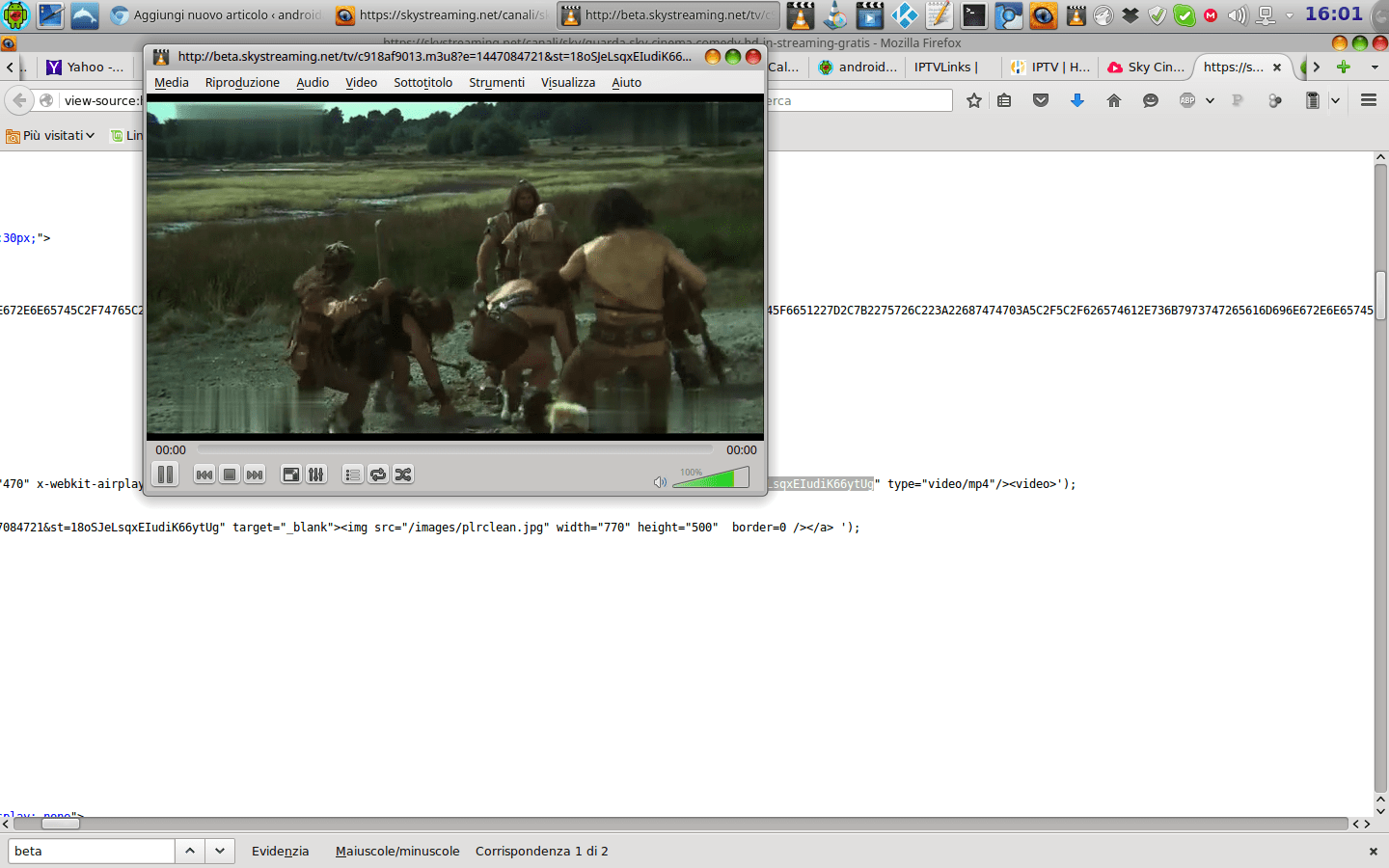Open the Più visitati bookmarks folder

click(51, 136)
